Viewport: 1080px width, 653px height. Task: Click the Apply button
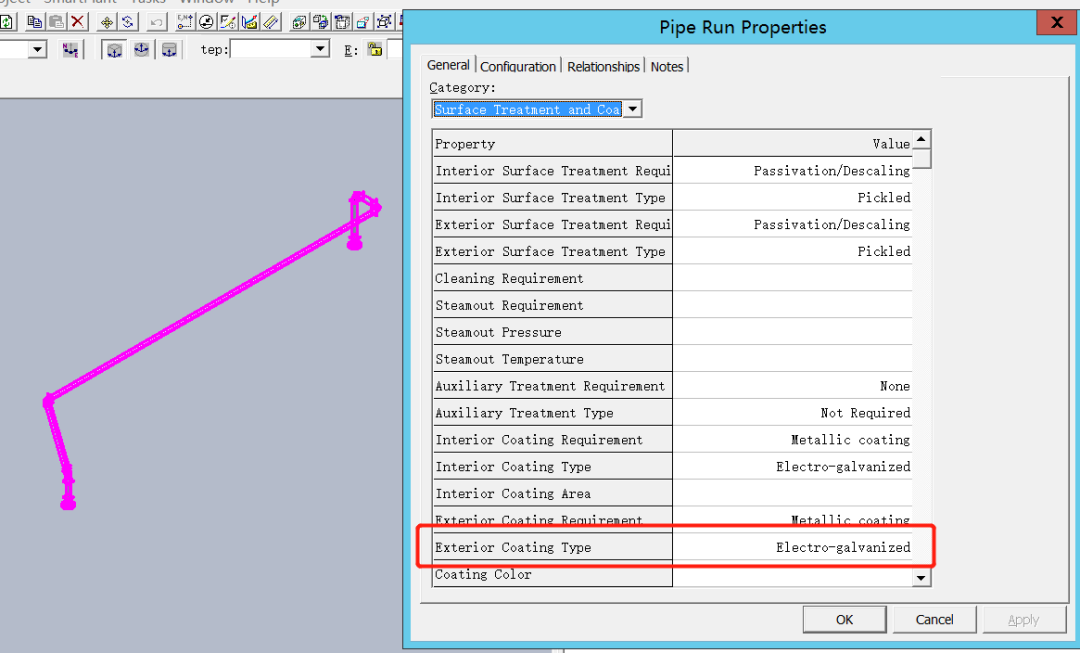point(1024,619)
